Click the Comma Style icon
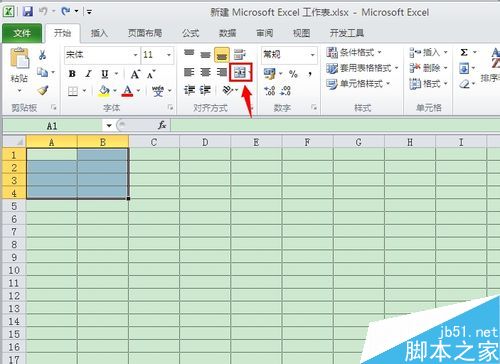The image size is (500, 364). click(x=310, y=74)
